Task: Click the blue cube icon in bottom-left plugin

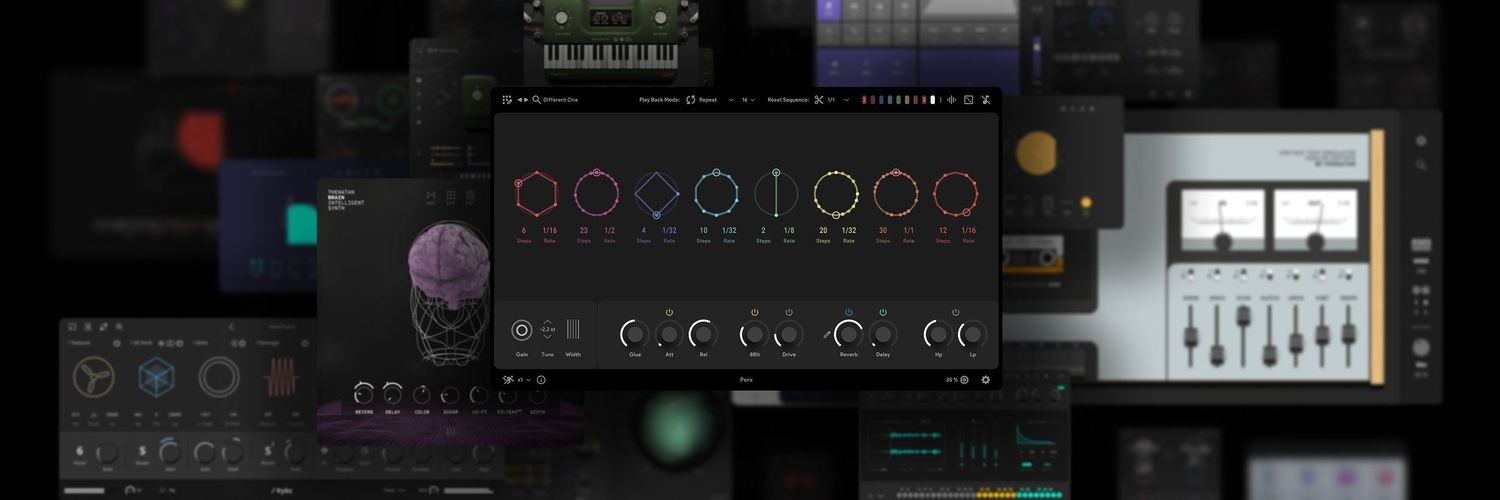Action: (x=157, y=378)
